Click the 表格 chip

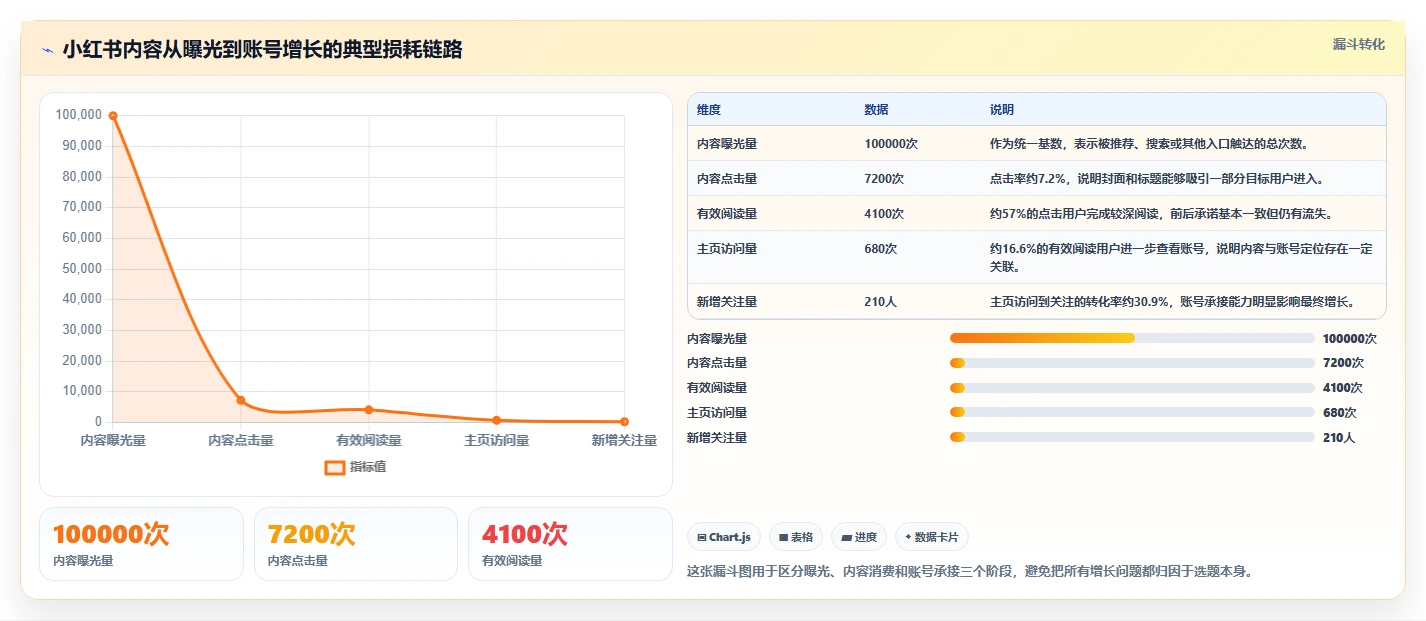pyautogui.click(x=796, y=537)
